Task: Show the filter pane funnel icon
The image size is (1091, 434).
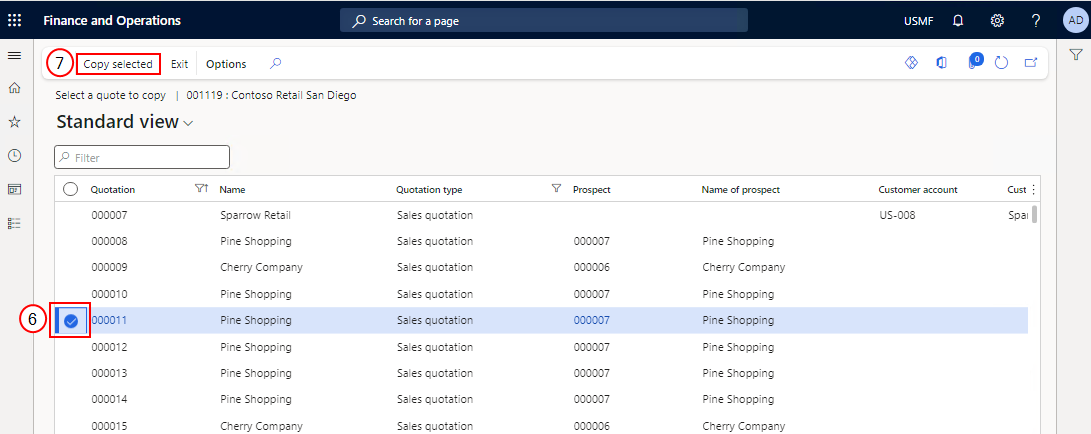Action: 1075,54
